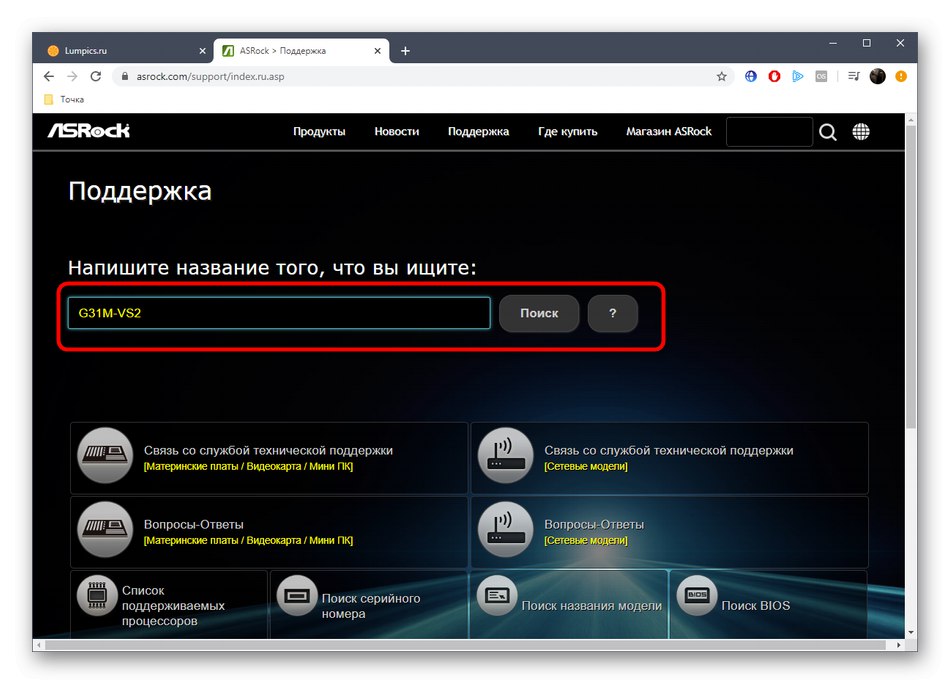Click the scrollbar down arrow
Screen dimensions: 950x684
coord(911,633)
